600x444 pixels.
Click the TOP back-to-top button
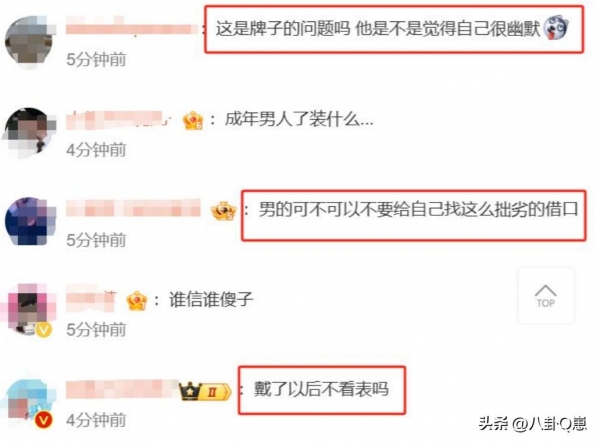click(x=546, y=296)
